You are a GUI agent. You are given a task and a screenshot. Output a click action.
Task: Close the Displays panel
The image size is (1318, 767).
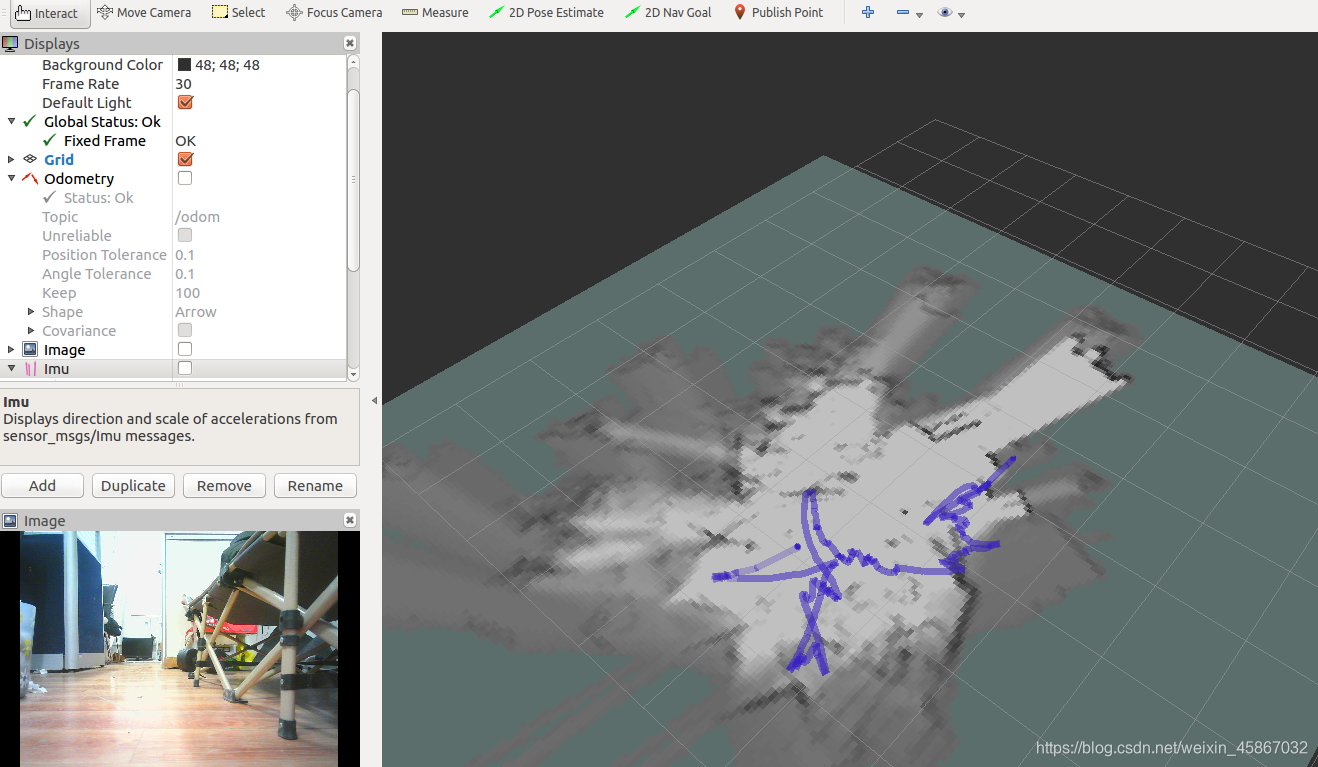pyautogui.click(x=349, y=43)
